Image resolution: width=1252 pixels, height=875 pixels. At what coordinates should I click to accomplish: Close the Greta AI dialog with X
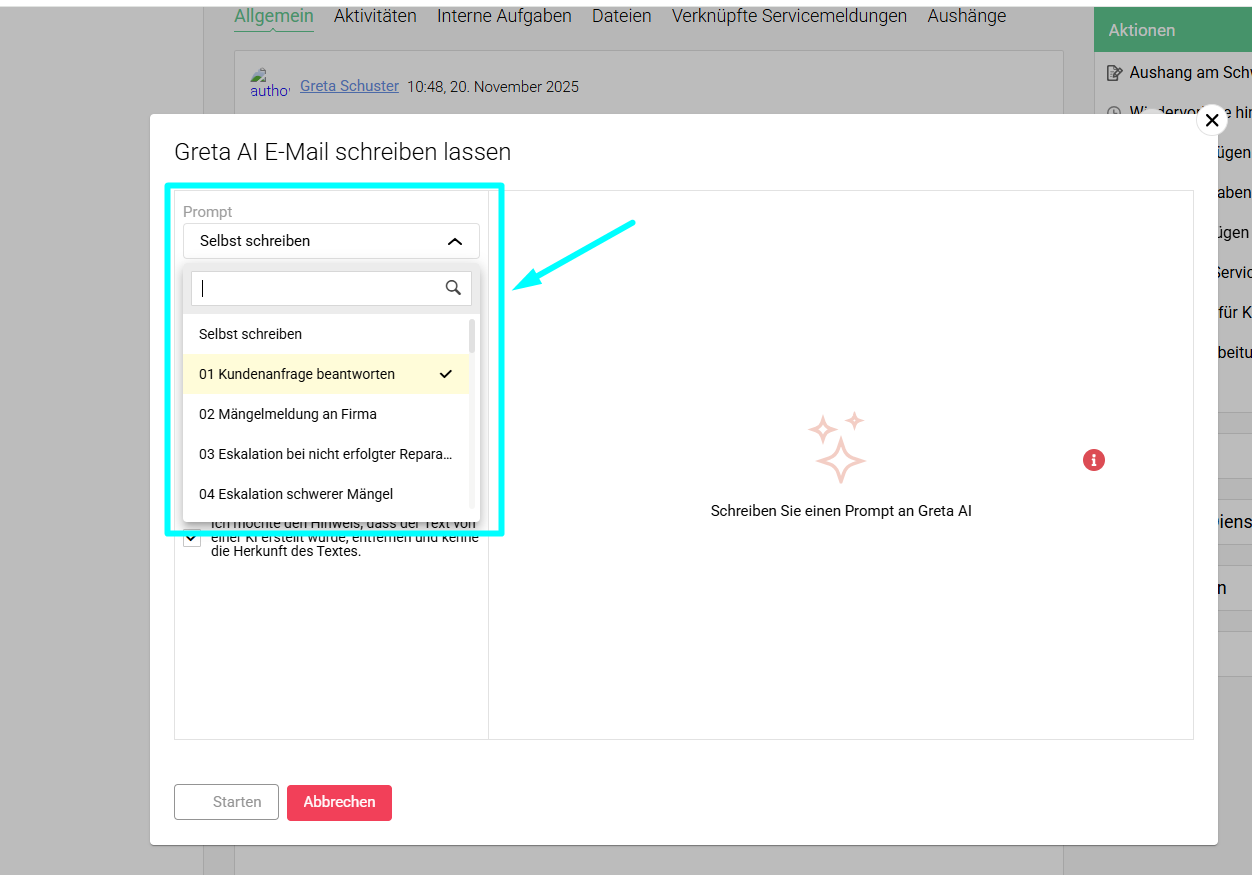(x=1211, y=120)
